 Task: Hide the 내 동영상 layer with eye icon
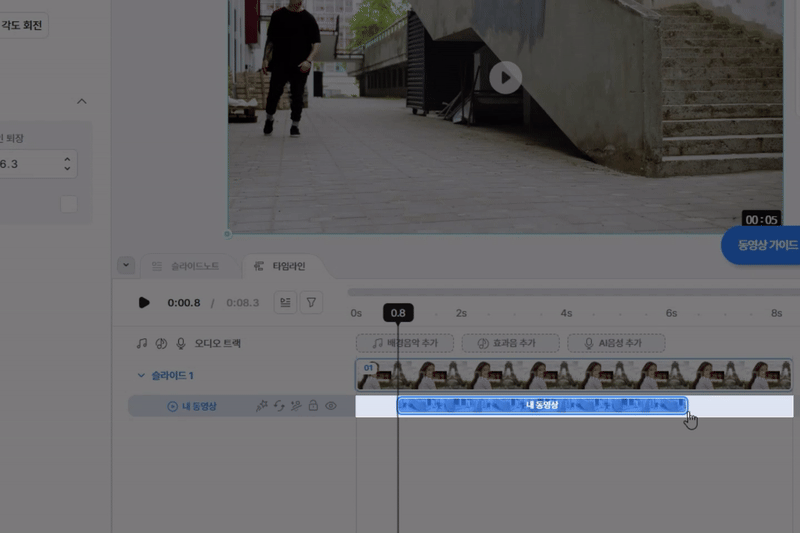pyautogui.click(x=331, y=406)
